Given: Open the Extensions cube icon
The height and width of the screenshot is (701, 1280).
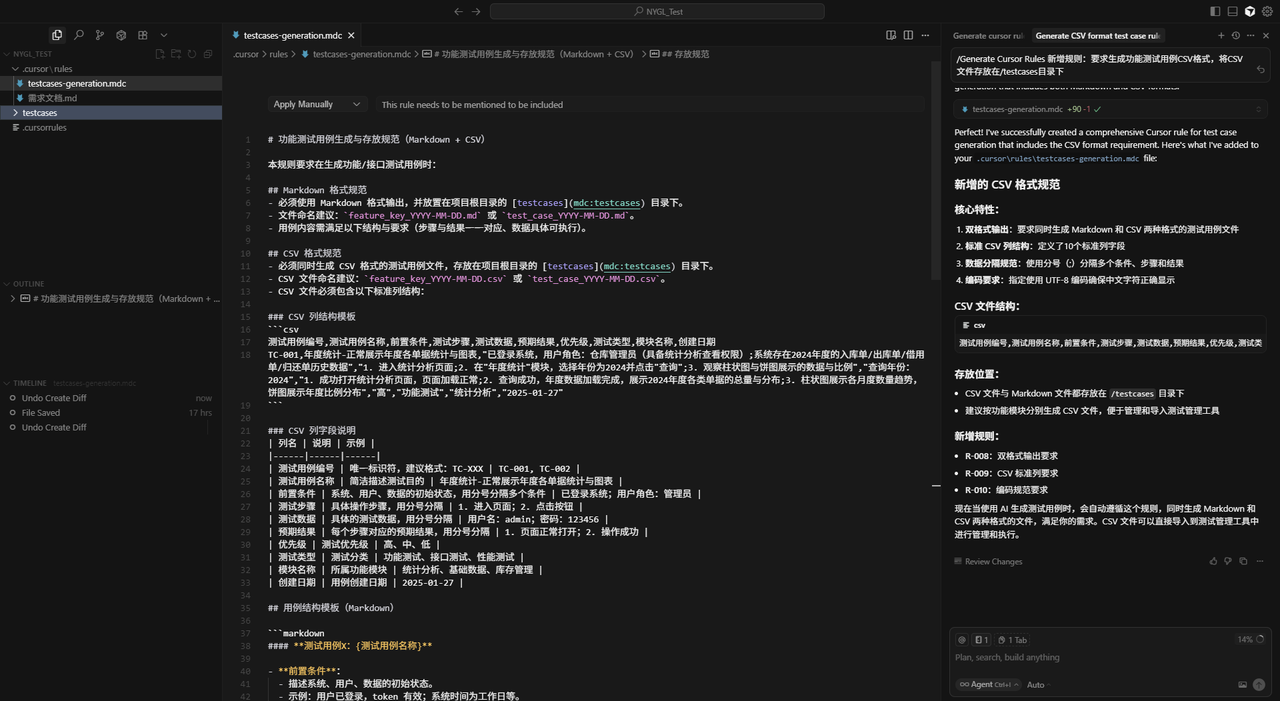Looking at the screenshot, I should click(x=121, y=35).
